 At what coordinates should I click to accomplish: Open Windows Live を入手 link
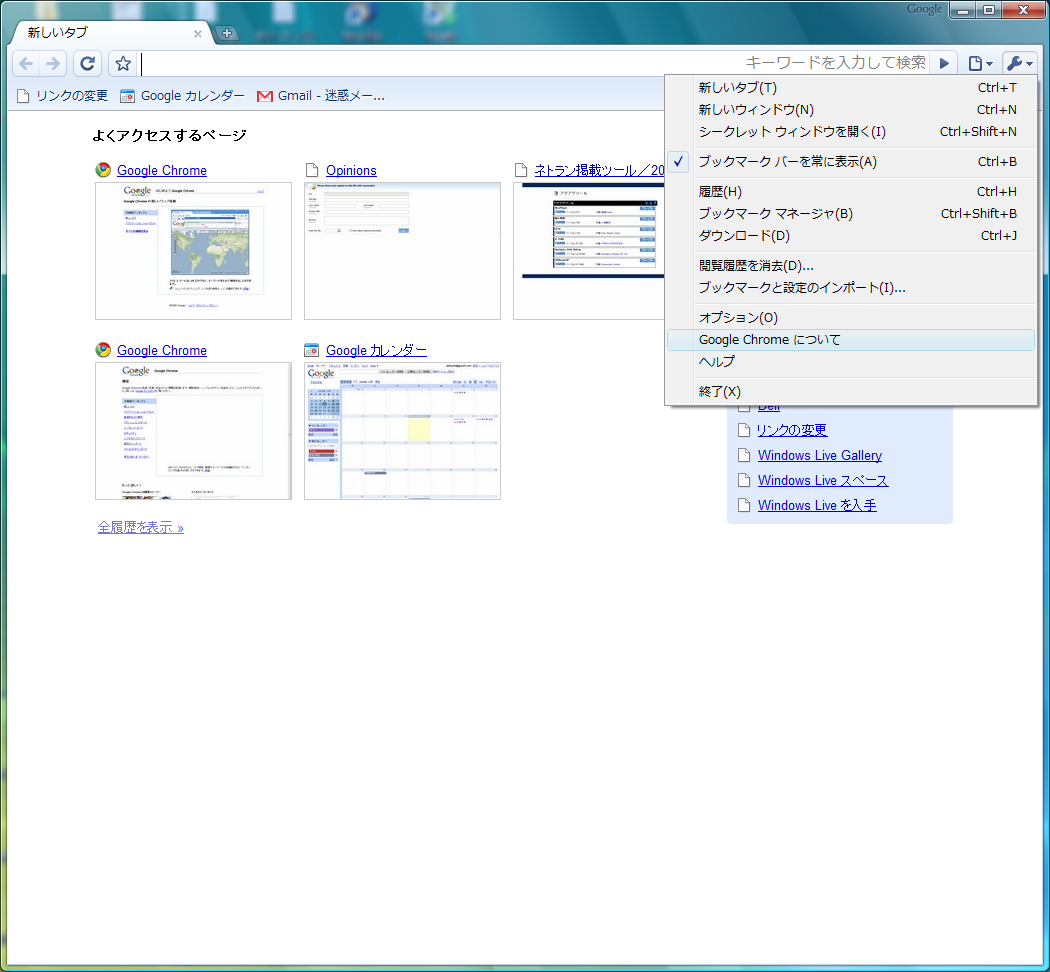(x=817, y=505)
